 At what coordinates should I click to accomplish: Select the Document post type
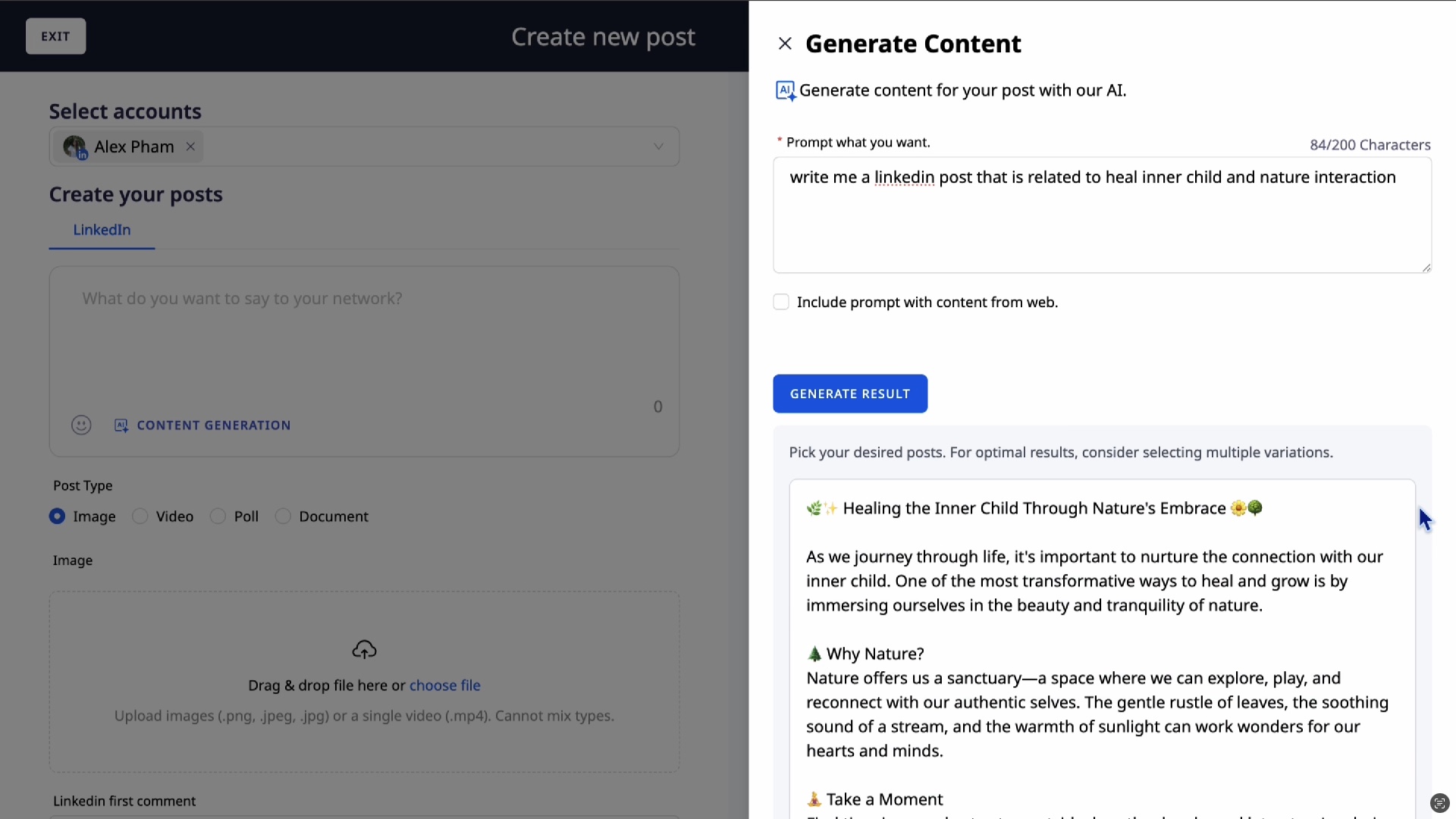283,516
